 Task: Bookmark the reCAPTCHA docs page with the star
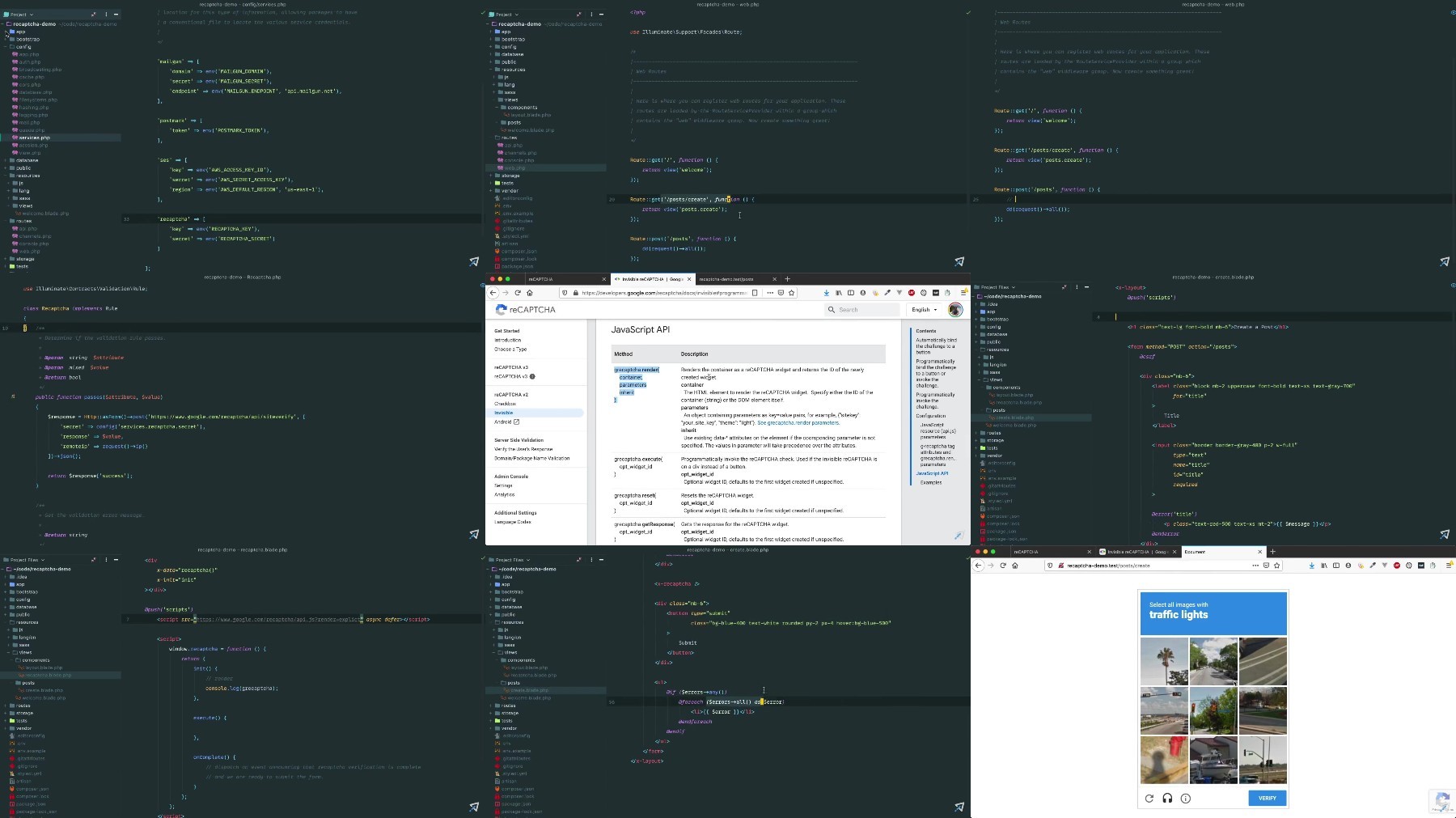tap(792, 293)
